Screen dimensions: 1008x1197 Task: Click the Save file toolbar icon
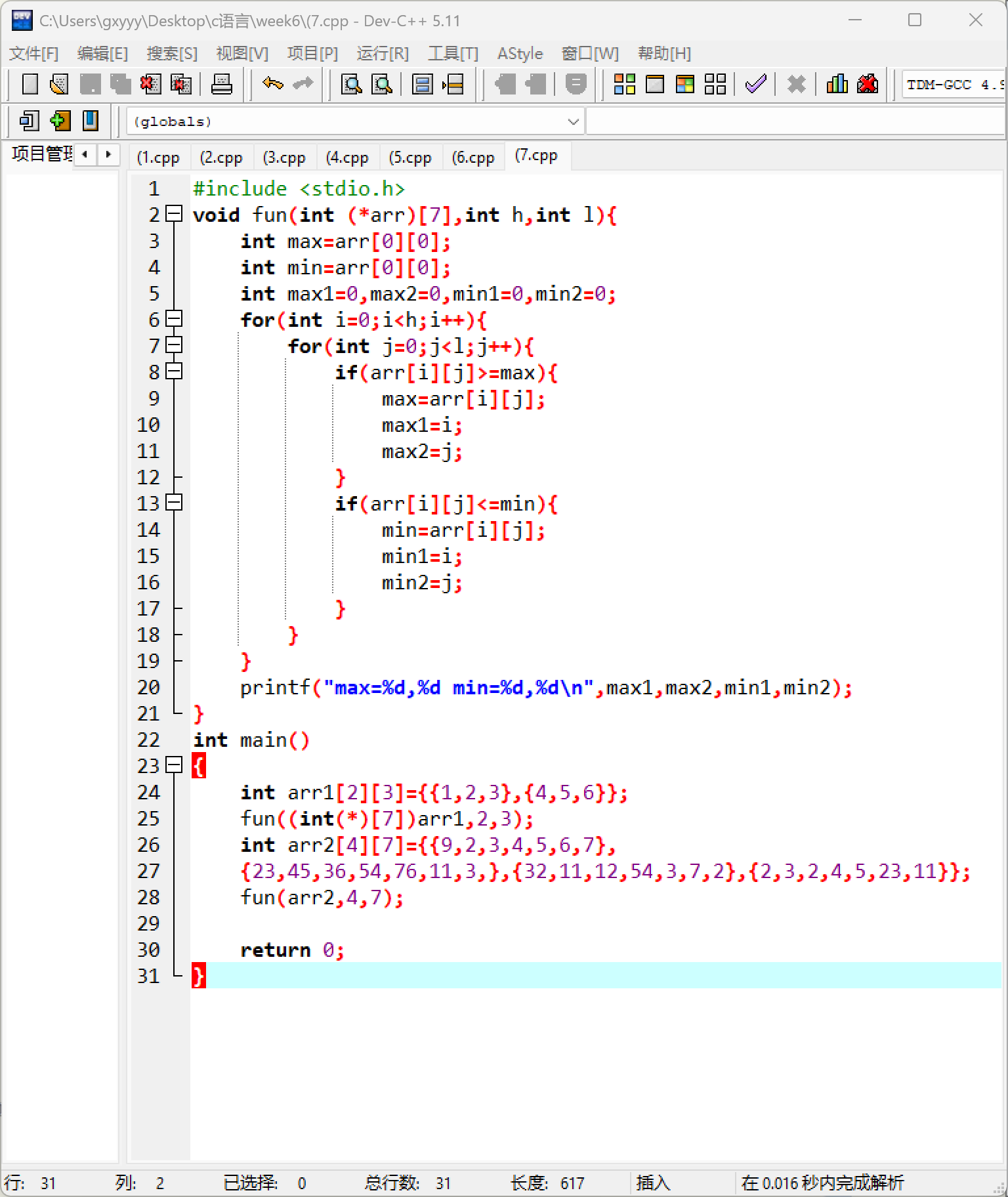coord(90,84)
